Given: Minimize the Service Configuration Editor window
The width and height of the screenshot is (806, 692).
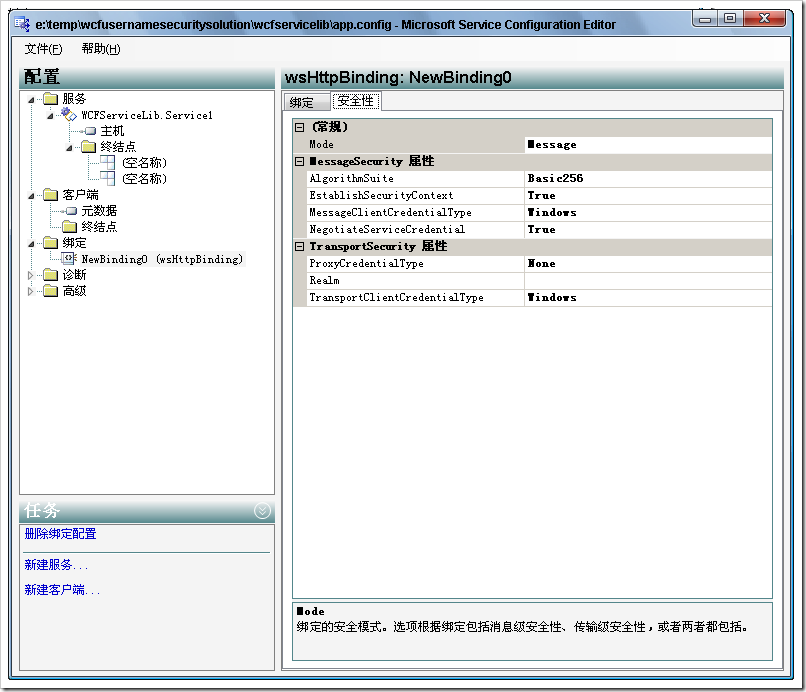Looking at the screenshot, I should click(705, 19).
